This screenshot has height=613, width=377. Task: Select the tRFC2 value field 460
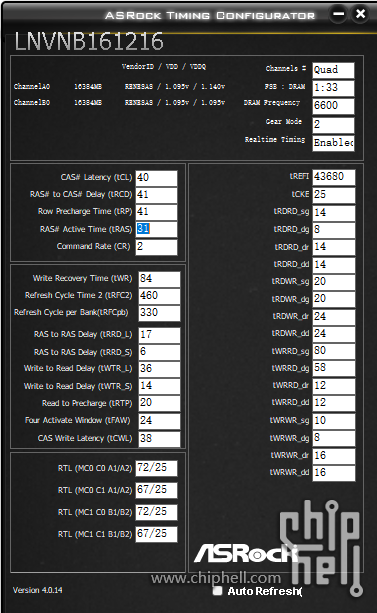(160, 296)
